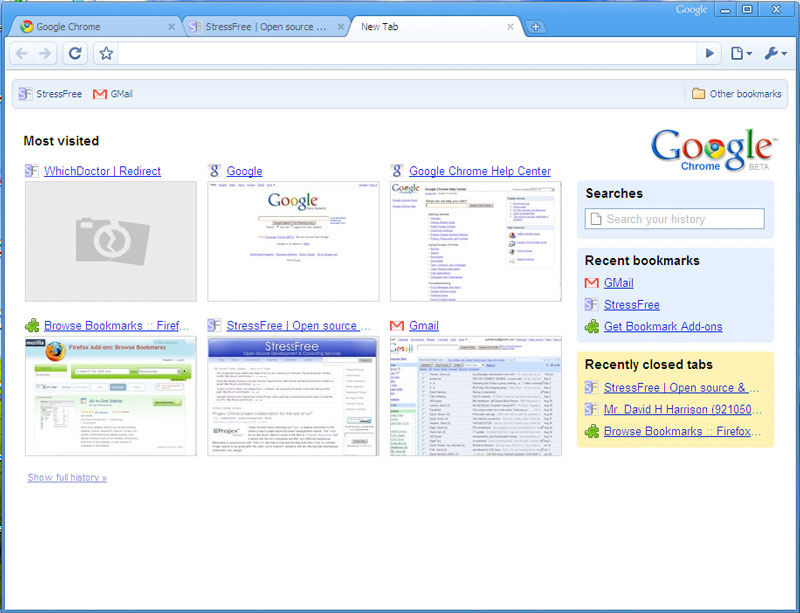Switch to the Google Chrome tab
The height and width of the screenshot is (613, 800).
[94, 27]
